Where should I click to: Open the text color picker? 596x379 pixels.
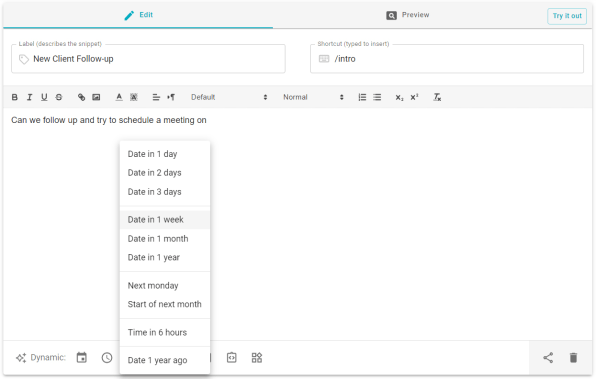pos(119,97)
